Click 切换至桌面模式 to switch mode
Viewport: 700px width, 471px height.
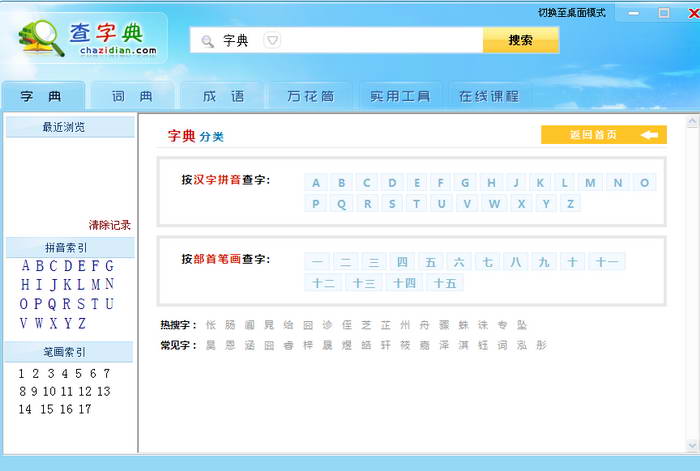(x=571, y=13)
